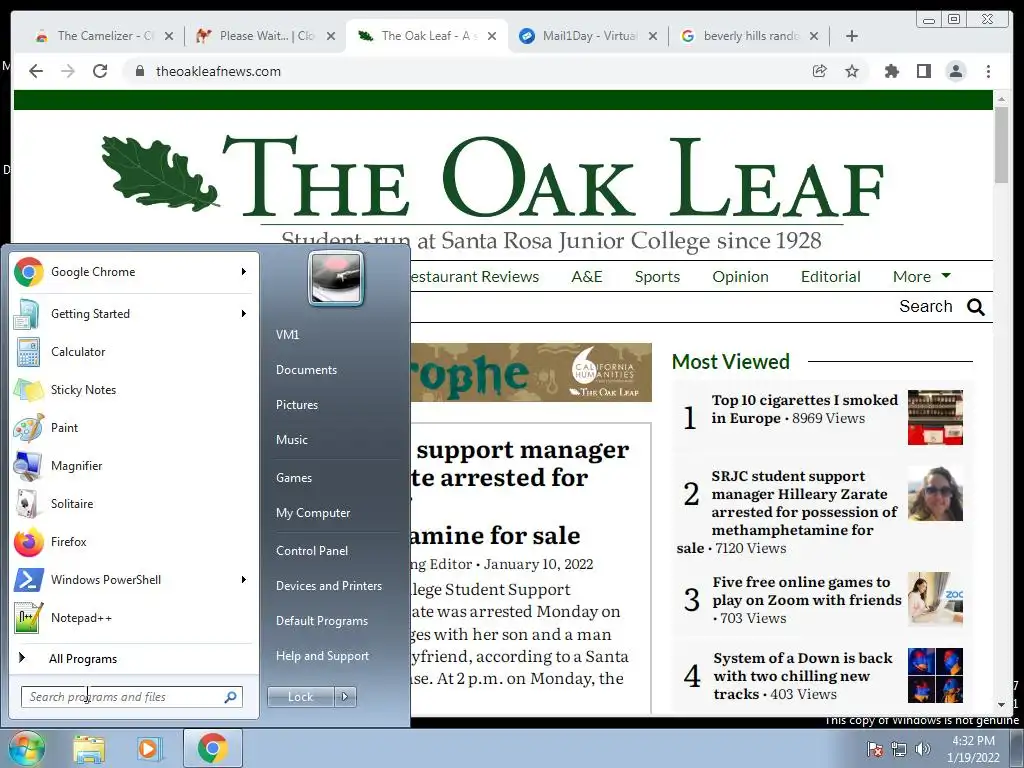Open the Chrome profile avatar

click(x=955, y=71)
